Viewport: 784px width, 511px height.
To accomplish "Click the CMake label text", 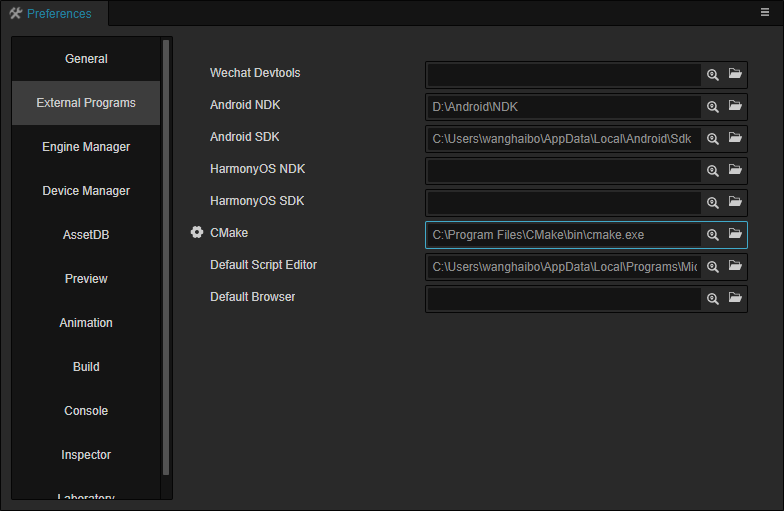I will tap(229, 233).
